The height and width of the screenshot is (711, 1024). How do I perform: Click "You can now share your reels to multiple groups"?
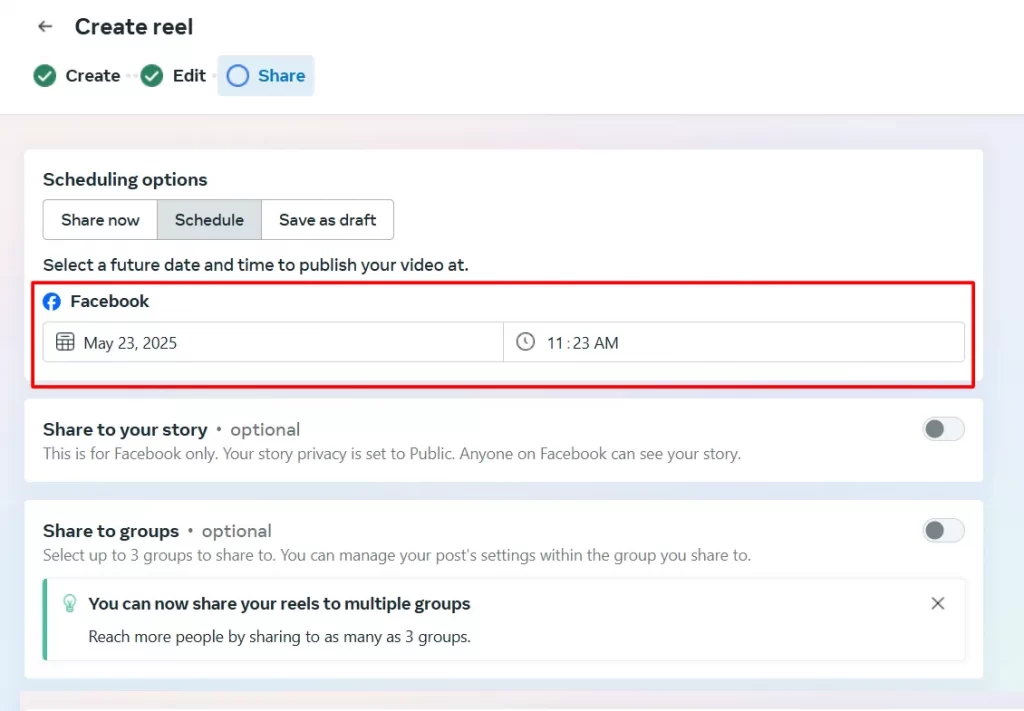click(280, 604)
